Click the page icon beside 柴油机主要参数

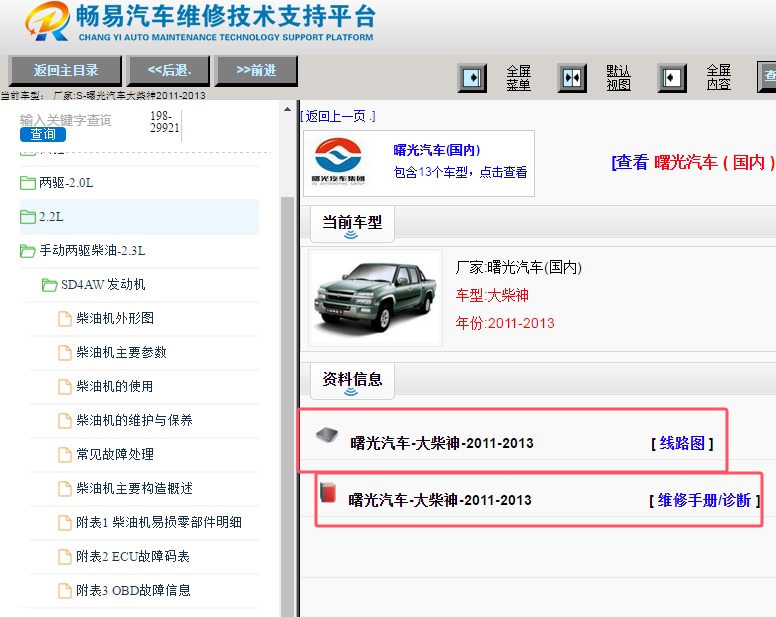pyautogui.click(x=65, y=353)
